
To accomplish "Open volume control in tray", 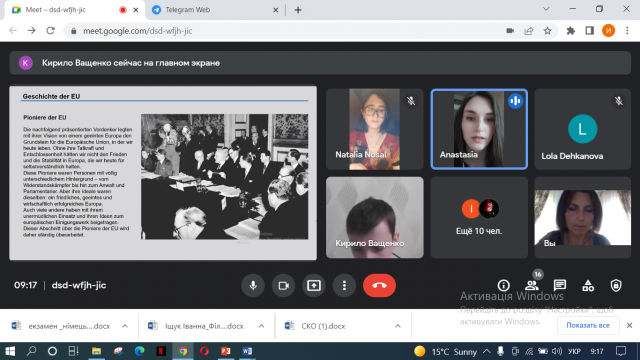I will (x=557, y=351).
